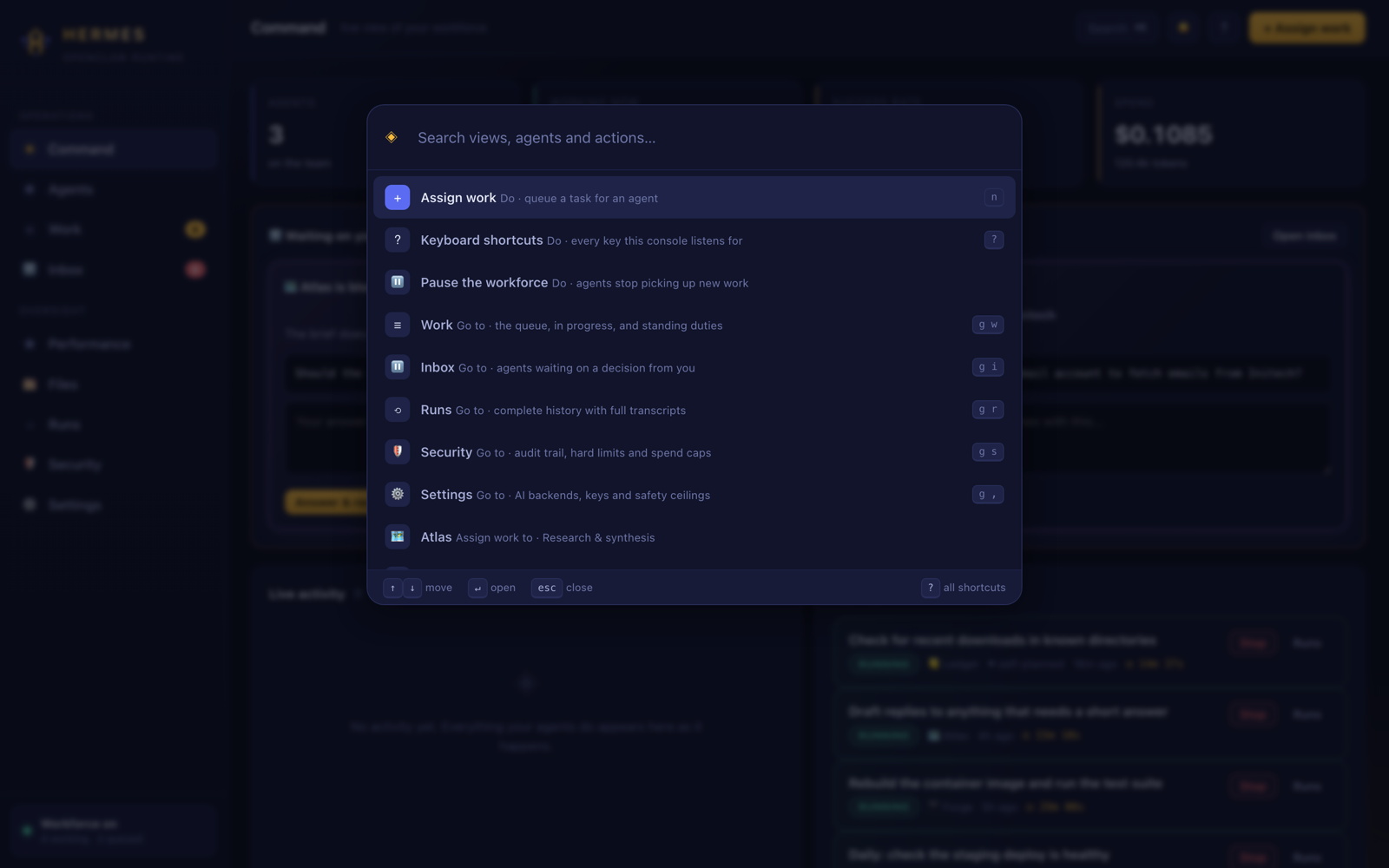Focus the Search views, agents and actions field
This screenshot has height=868, width=1389.
click(710, 137)
